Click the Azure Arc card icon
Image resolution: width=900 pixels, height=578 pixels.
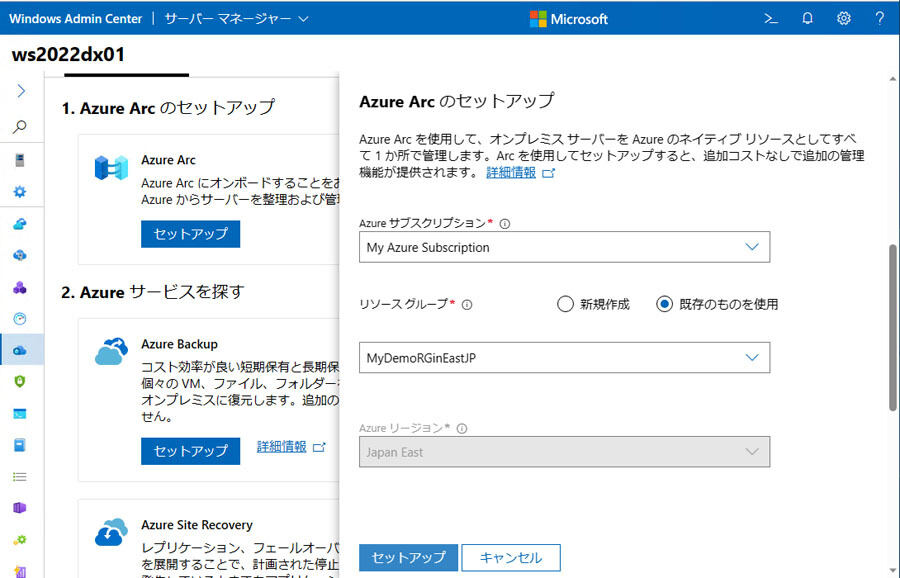coord(111,168)
